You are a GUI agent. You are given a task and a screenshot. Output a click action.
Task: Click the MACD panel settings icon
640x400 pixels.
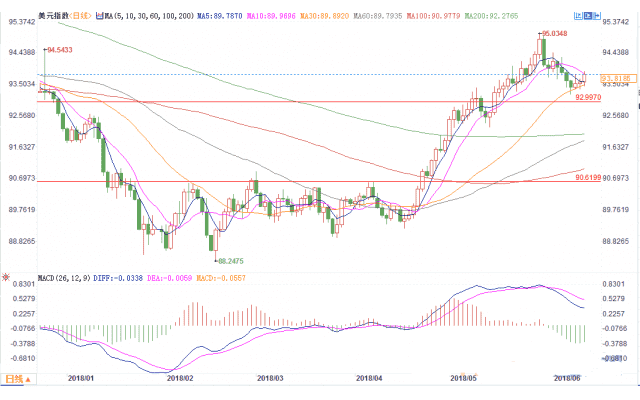click(6, 277)
